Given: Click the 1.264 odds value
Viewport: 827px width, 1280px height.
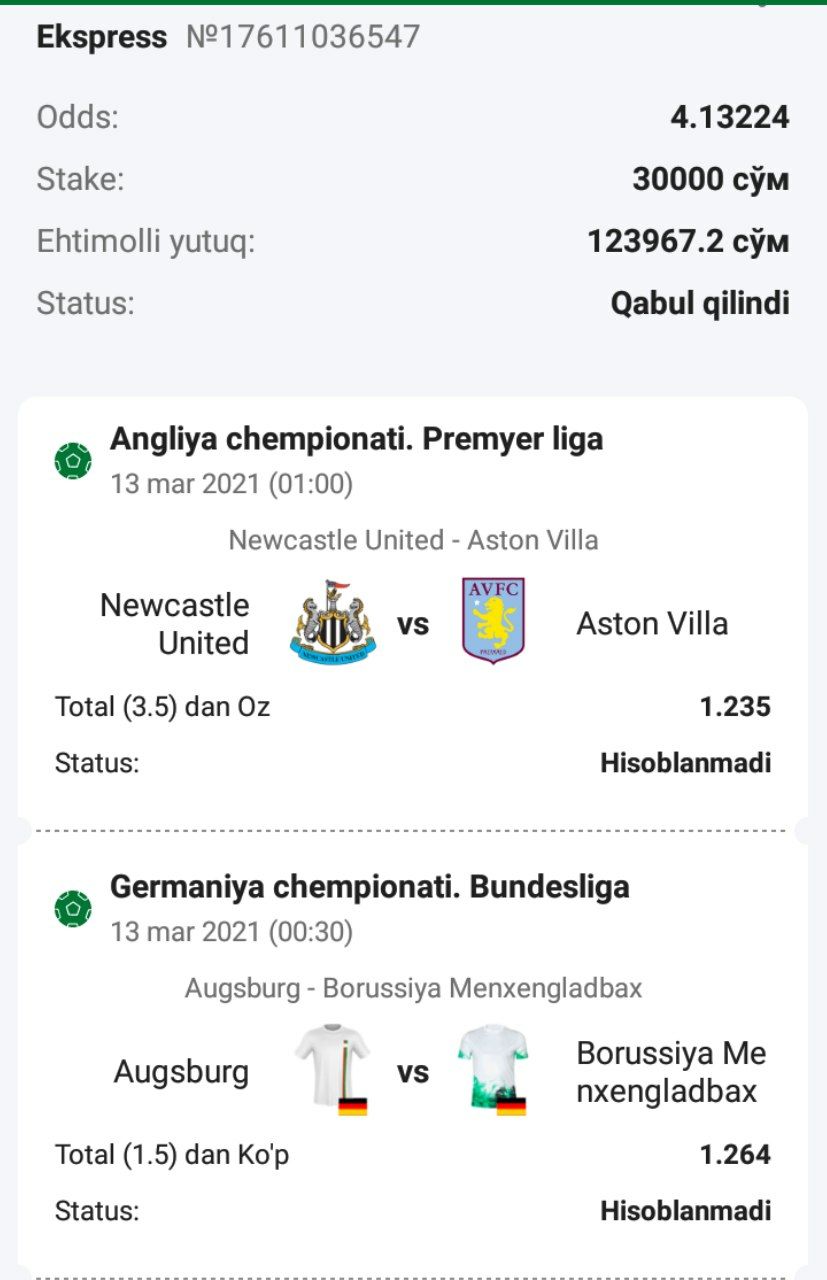Looking at the screenshot, I should (735, 1155).
